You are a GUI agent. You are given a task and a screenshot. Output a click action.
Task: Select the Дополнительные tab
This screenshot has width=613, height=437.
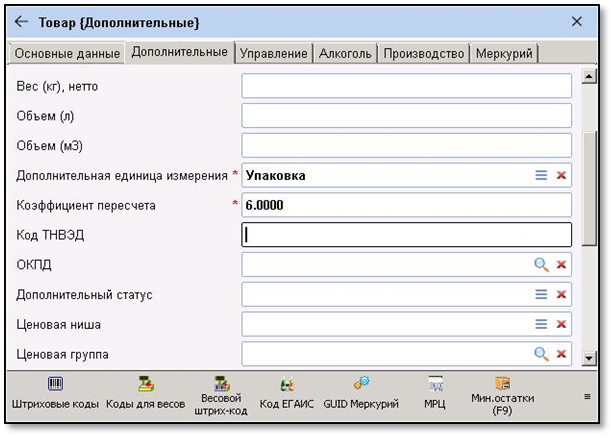point(179,52)
